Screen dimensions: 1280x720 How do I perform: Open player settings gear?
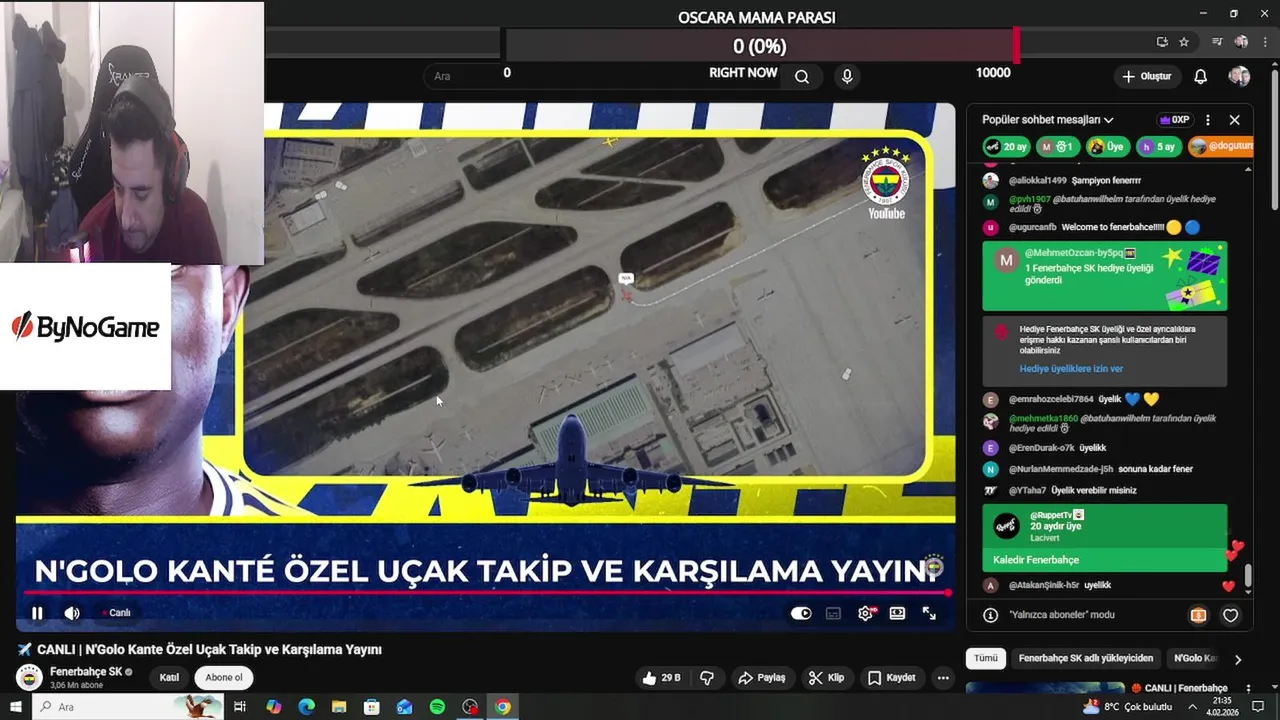(866, 613)
